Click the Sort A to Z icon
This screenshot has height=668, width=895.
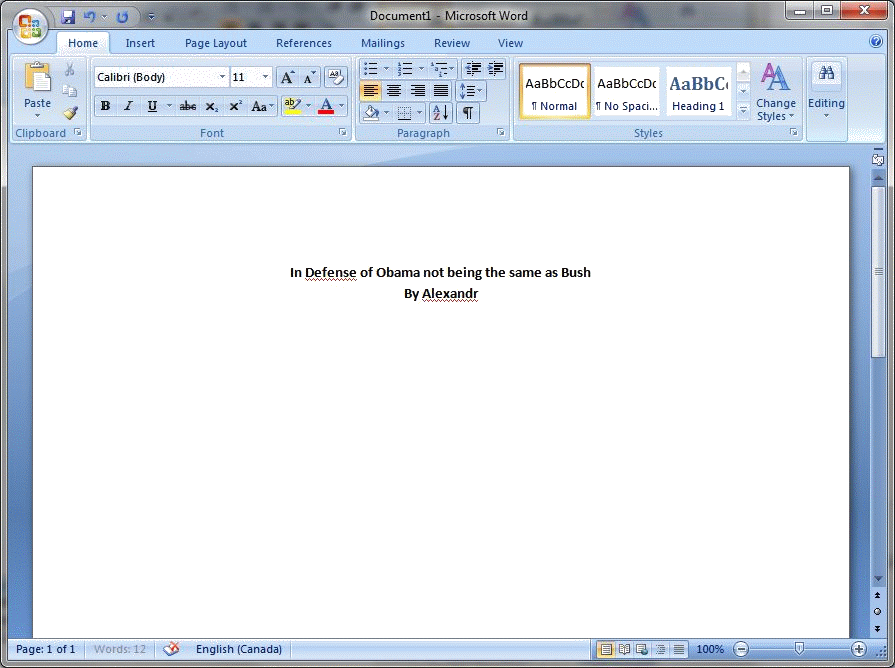pos(440,112)
